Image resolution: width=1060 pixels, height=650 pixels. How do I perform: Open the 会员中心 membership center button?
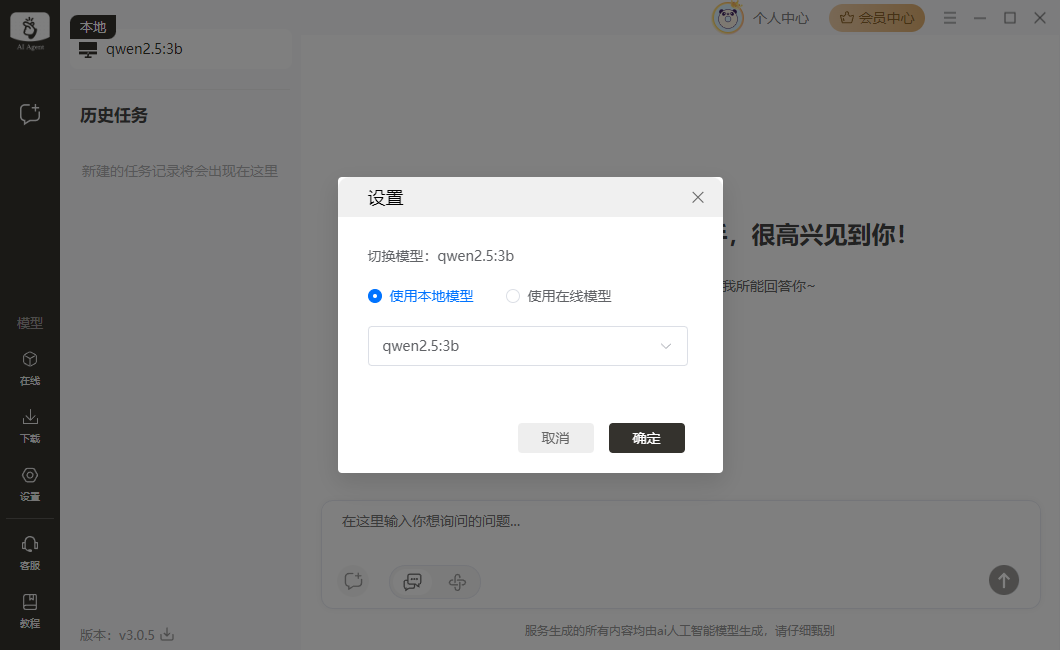coord(877,18)
